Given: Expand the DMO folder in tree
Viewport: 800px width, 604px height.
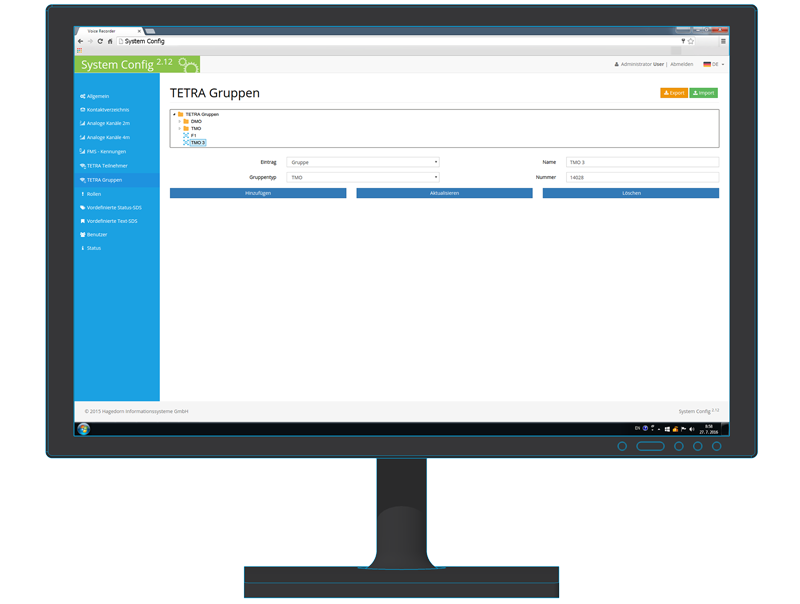Looking at the screenshot, I should tap(180, 121).
